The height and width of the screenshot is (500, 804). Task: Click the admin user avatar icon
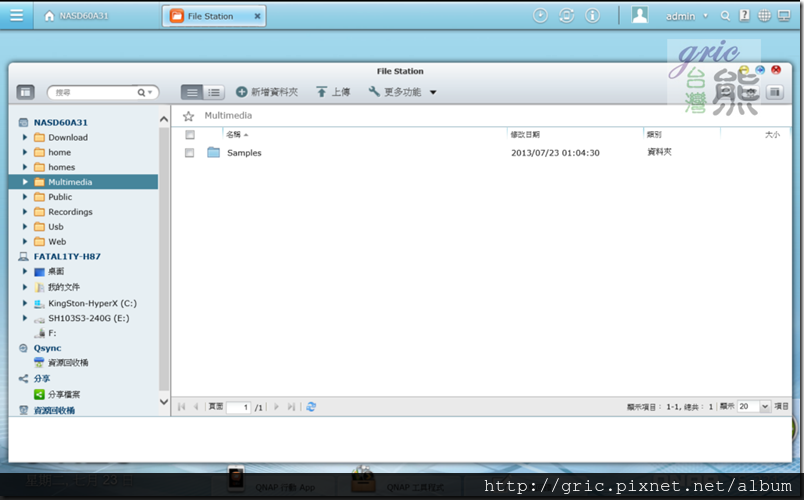(x=639, y=15)
